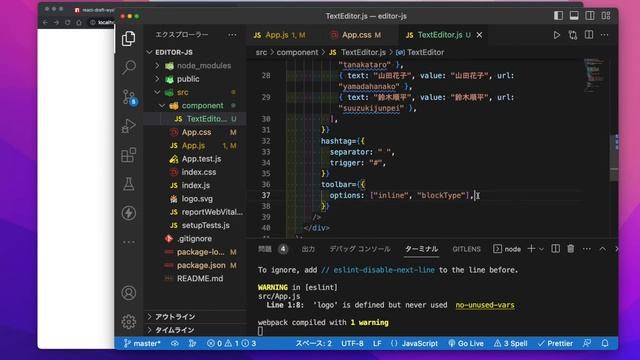Open the Accounts menu icon
640x360 pixels.
coord(129,293)
